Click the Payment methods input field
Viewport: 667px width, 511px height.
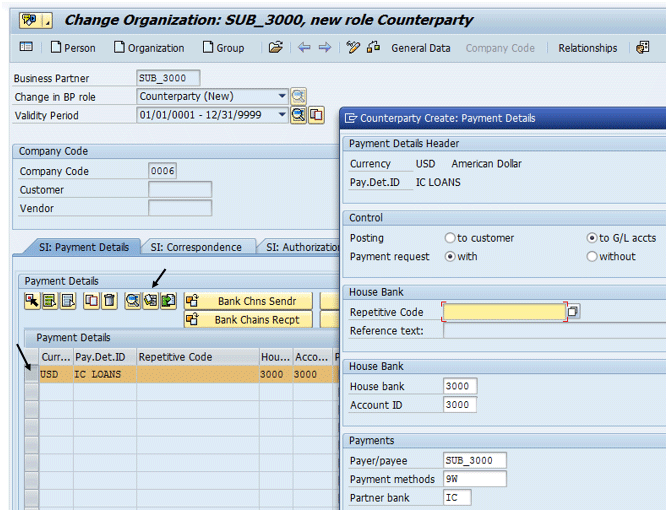click(x=474, y=479)
